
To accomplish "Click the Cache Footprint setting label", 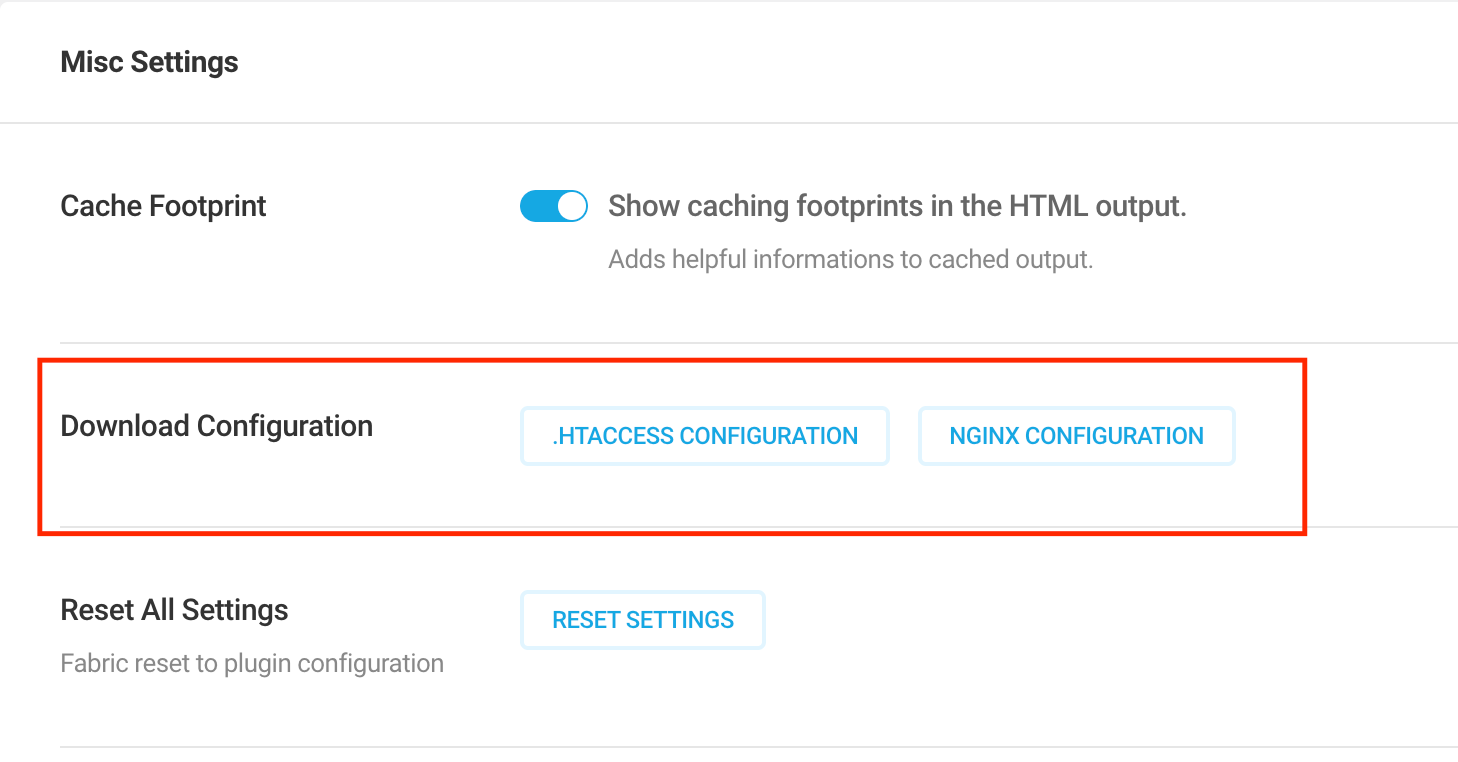I will pyautogui.click(x=163, y=205).
